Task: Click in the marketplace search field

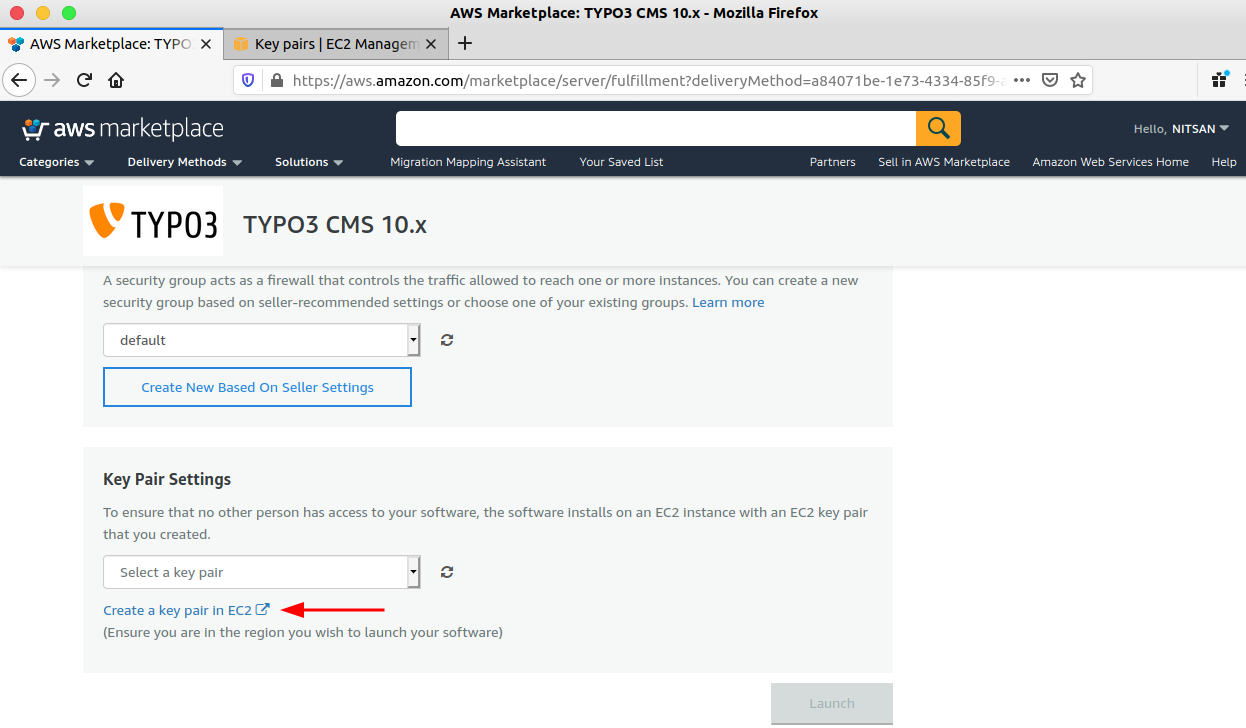Action: coord(656,128)
